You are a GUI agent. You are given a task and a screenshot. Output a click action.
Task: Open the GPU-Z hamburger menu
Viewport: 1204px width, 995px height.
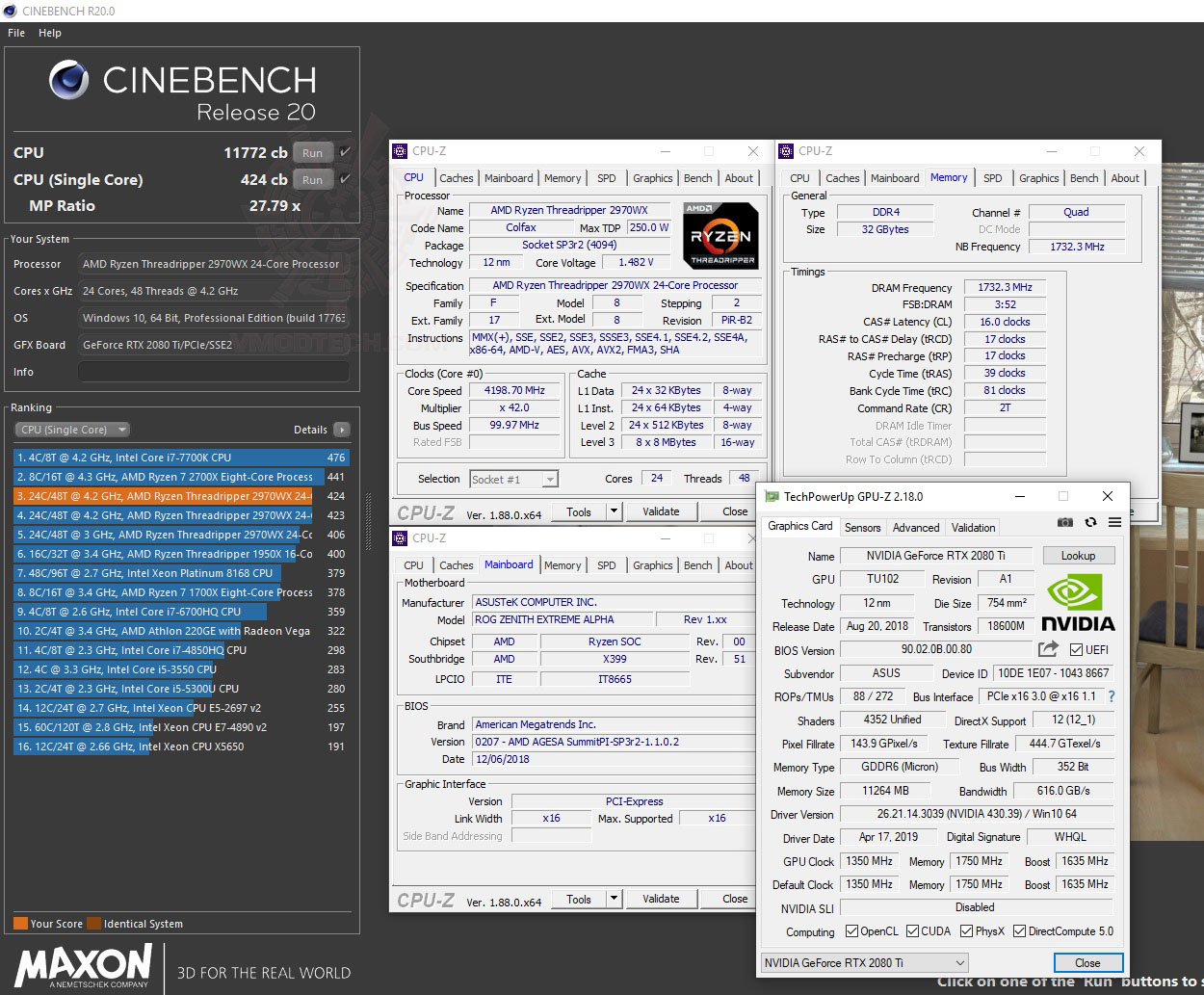coord(1115,521)
